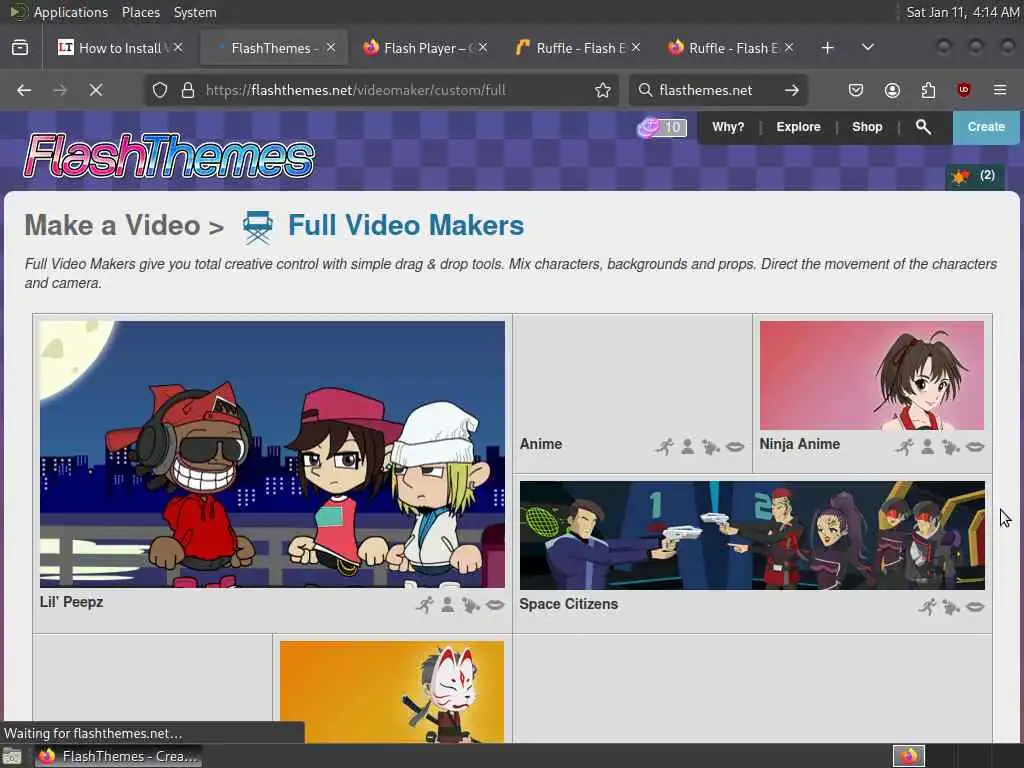The image size is (1024, 768).
Task: Click the fox-mask ninja thumbnail
Action: (392, 692)
